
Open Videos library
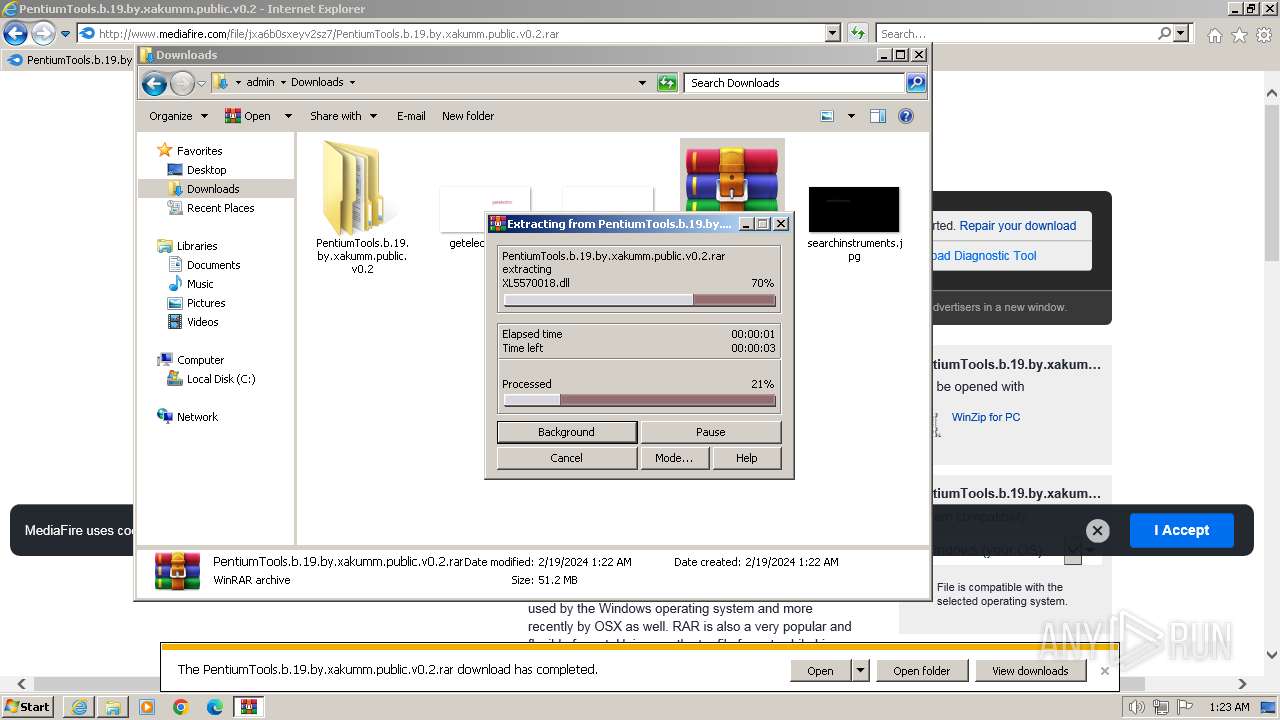[202, 322]
